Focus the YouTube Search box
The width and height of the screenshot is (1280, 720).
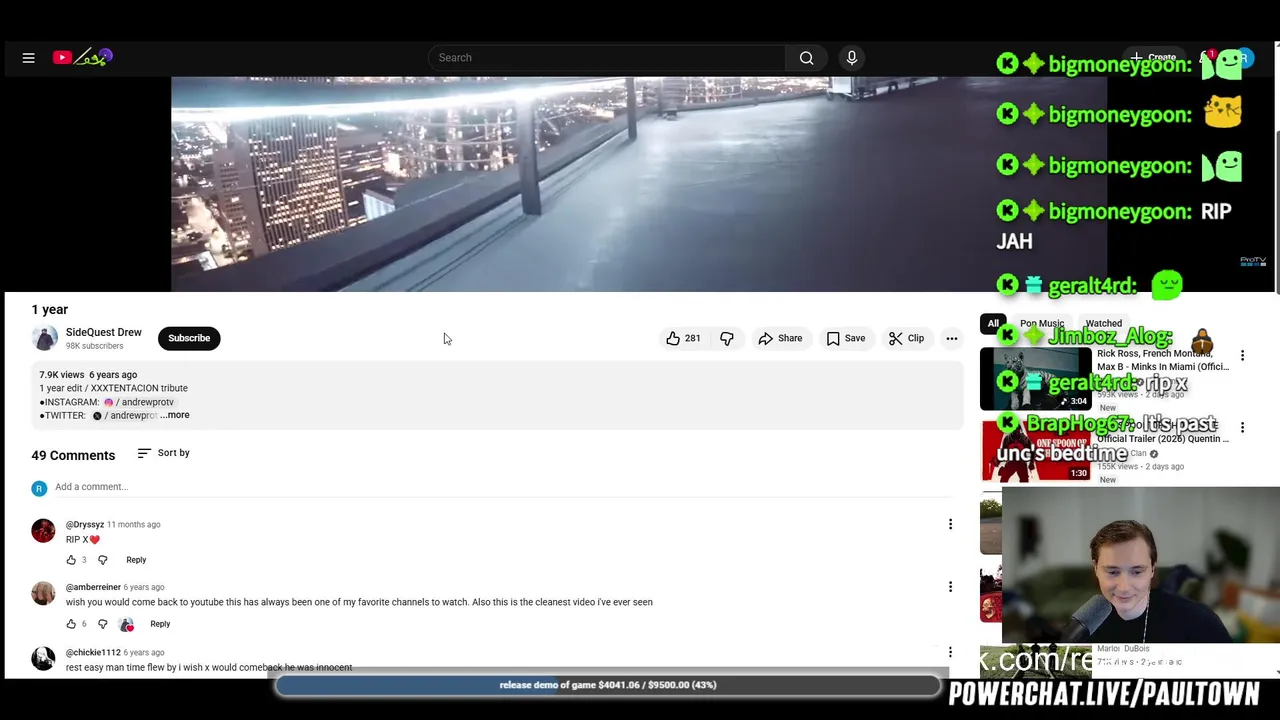[607, 58]
